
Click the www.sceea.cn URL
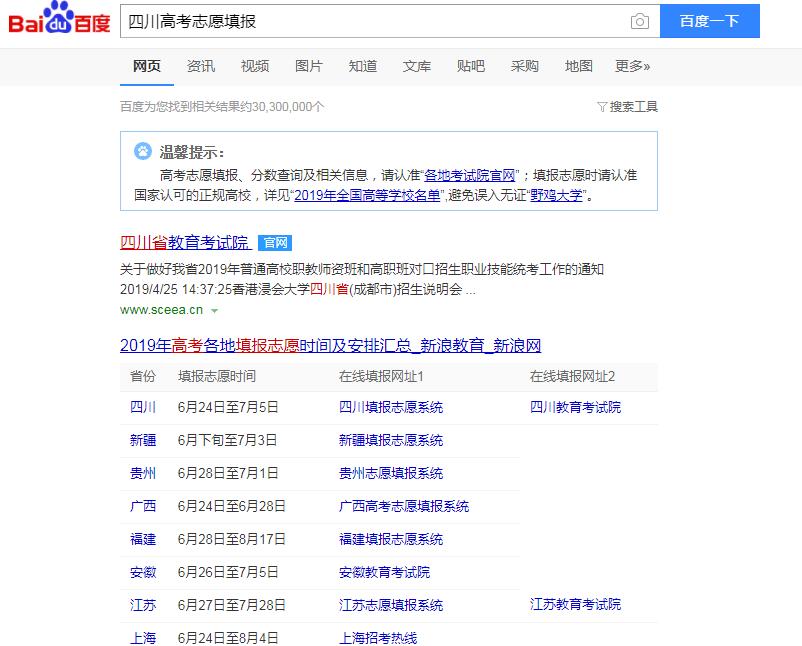click(162, 310)
